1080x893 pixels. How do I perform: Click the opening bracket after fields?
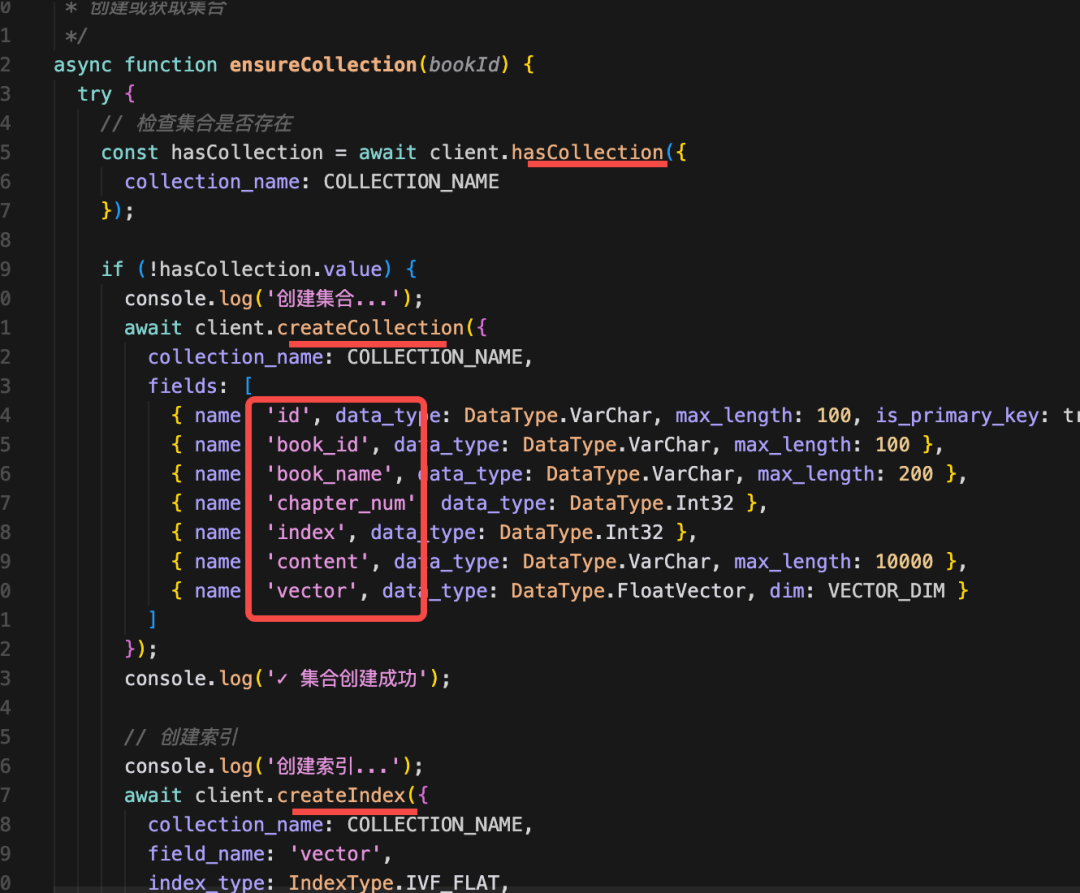coord(248,386)
